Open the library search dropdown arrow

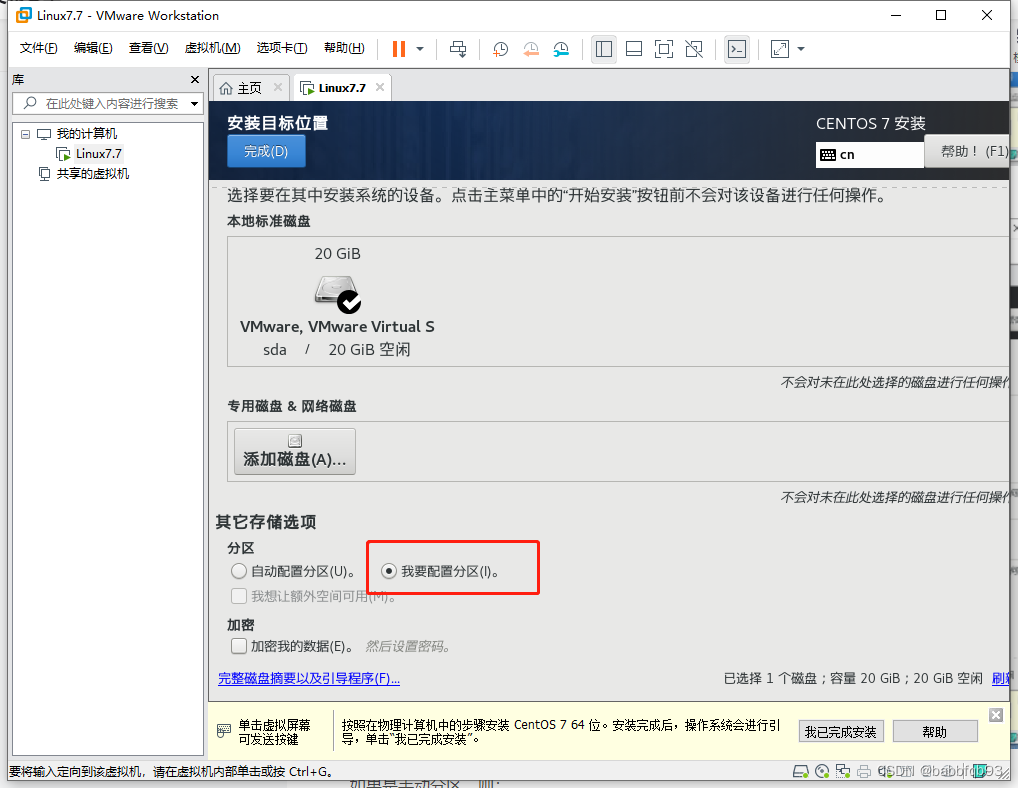click(x=194, y=104)
